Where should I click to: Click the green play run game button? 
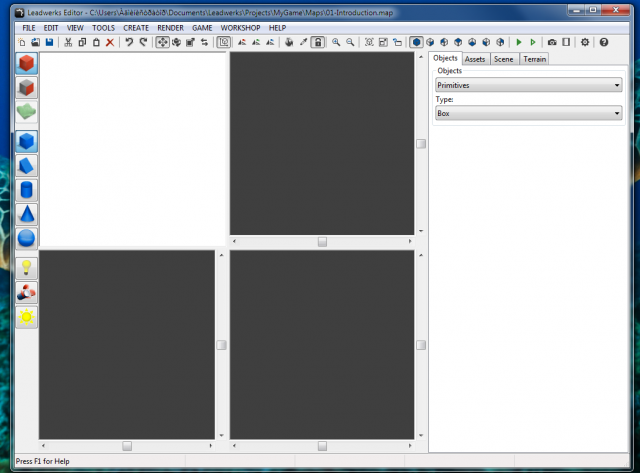tap(519, 43)
